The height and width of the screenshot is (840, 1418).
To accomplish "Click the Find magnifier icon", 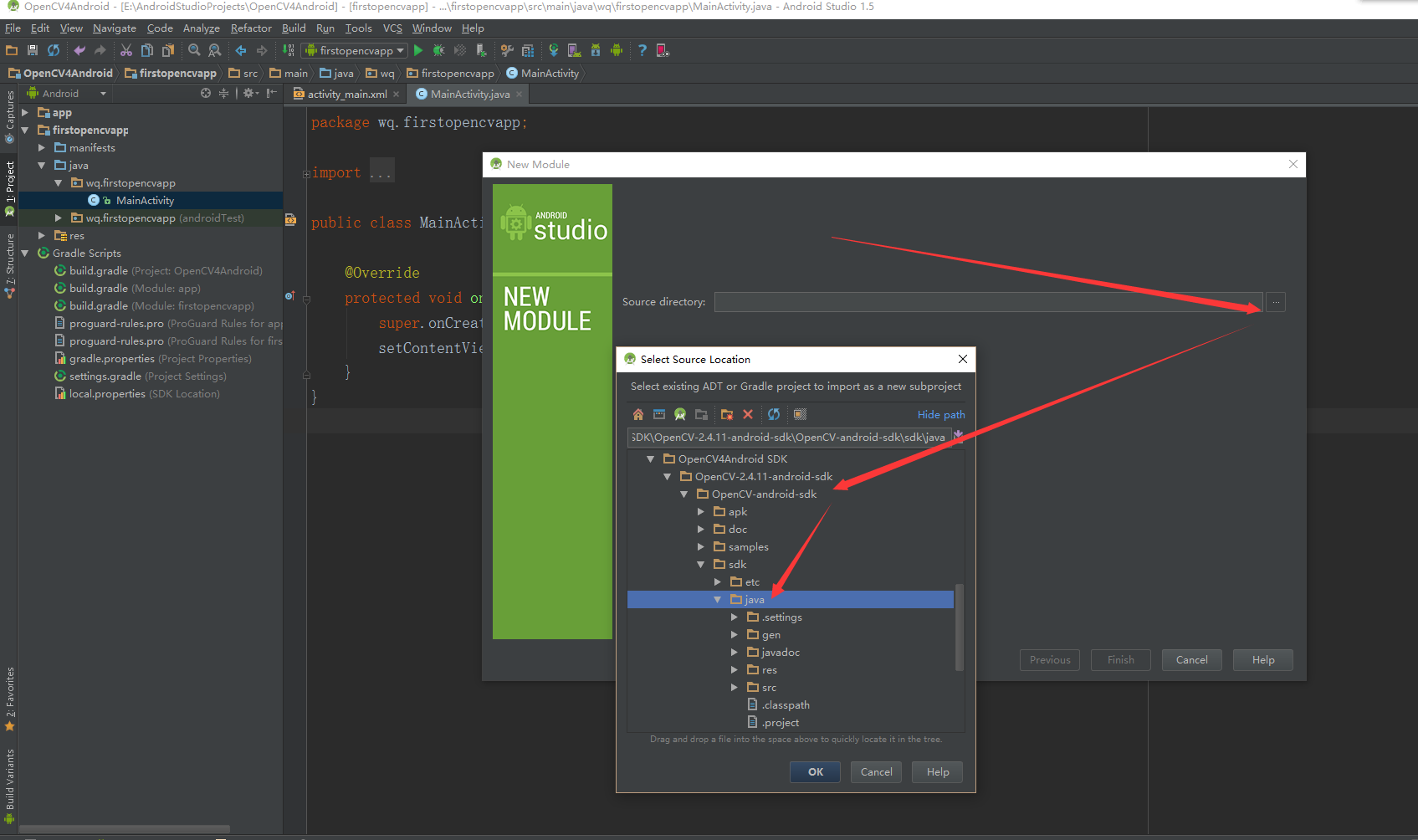I will (x=194, y=50).
